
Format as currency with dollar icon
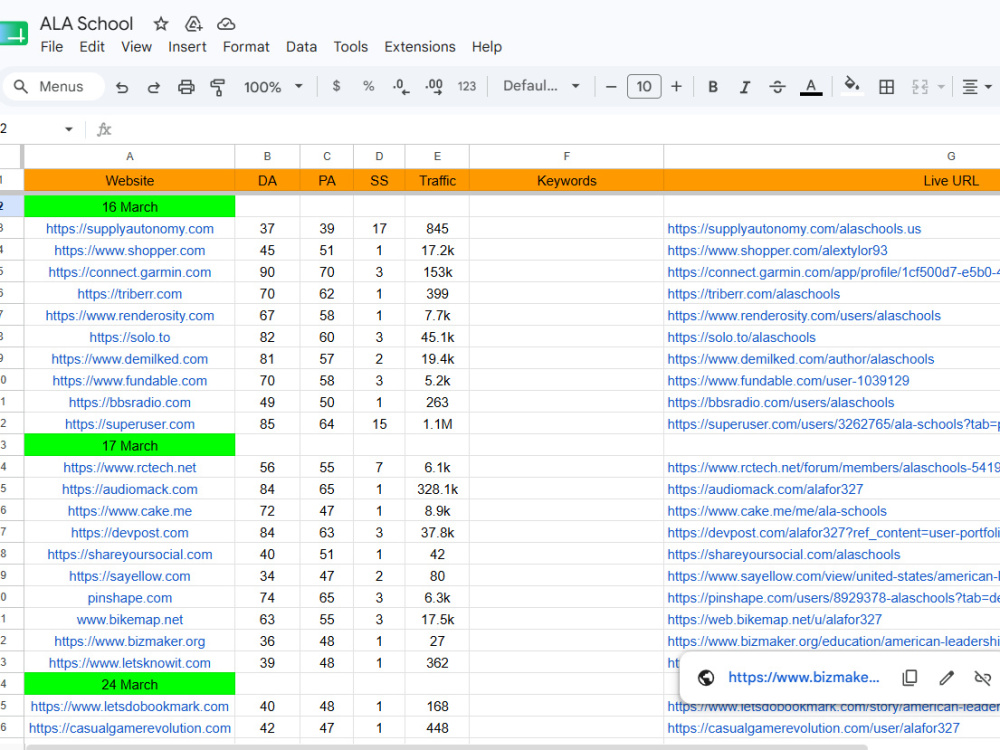336,86
